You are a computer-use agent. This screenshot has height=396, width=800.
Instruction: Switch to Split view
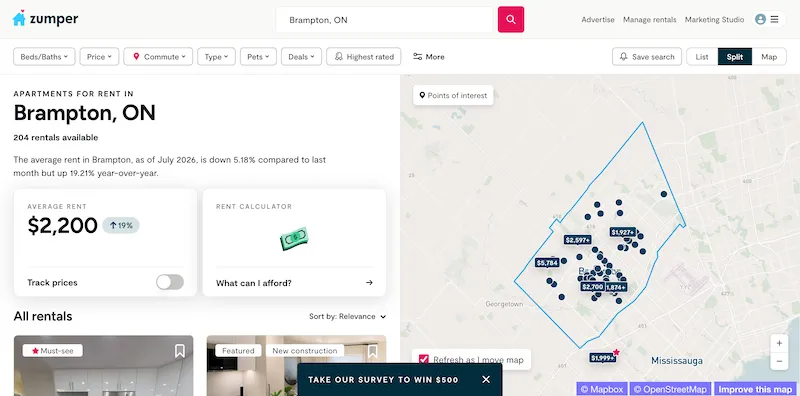click(x=735, y=57)
